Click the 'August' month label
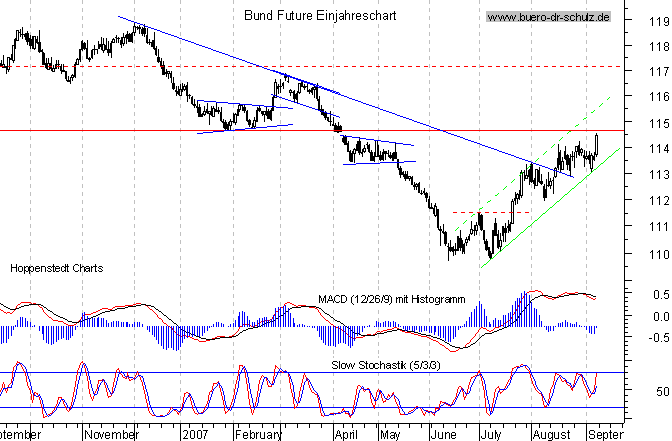This screenshot has width=672, height=441. coord(552,435)
